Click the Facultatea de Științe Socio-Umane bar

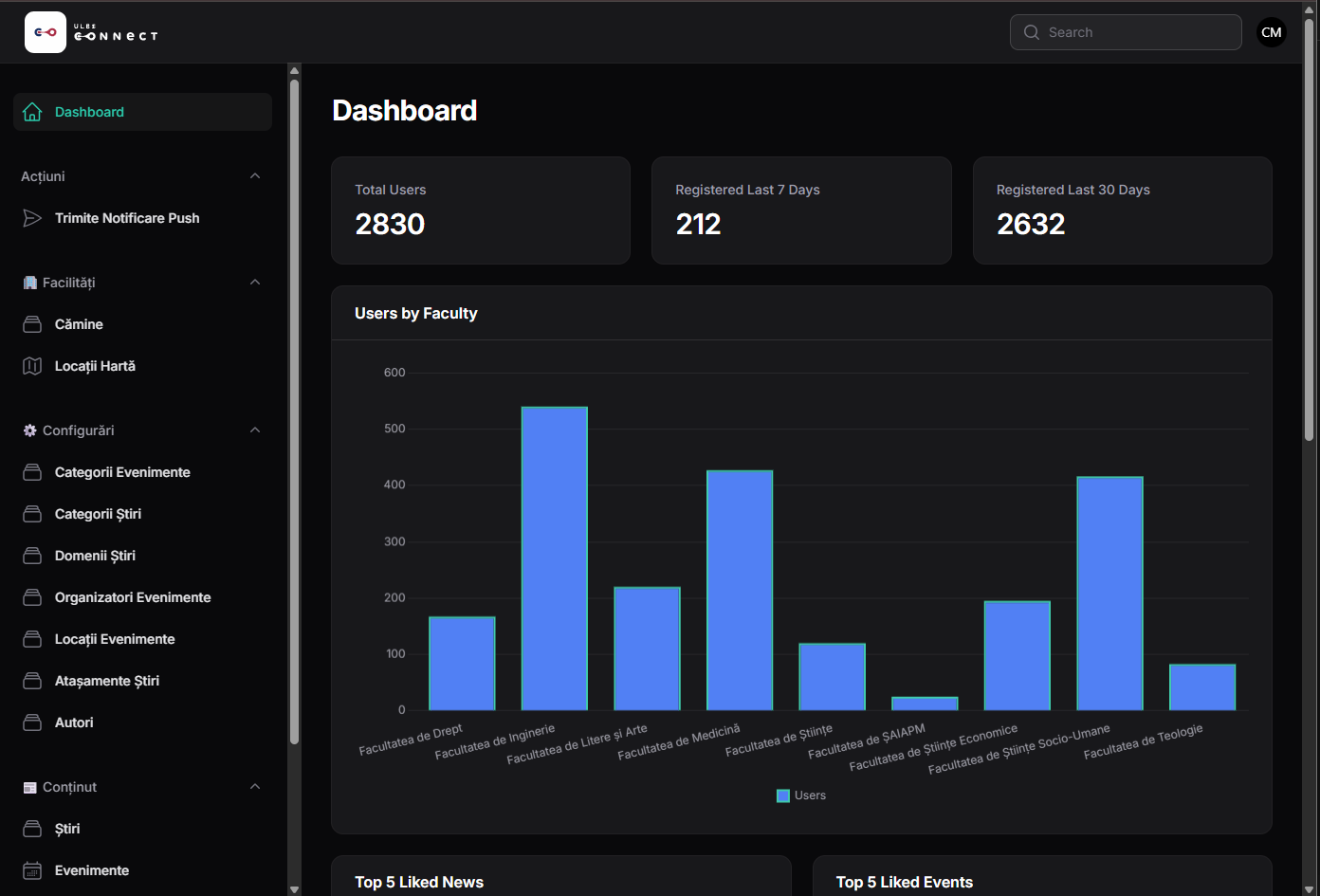(1109, 594)
